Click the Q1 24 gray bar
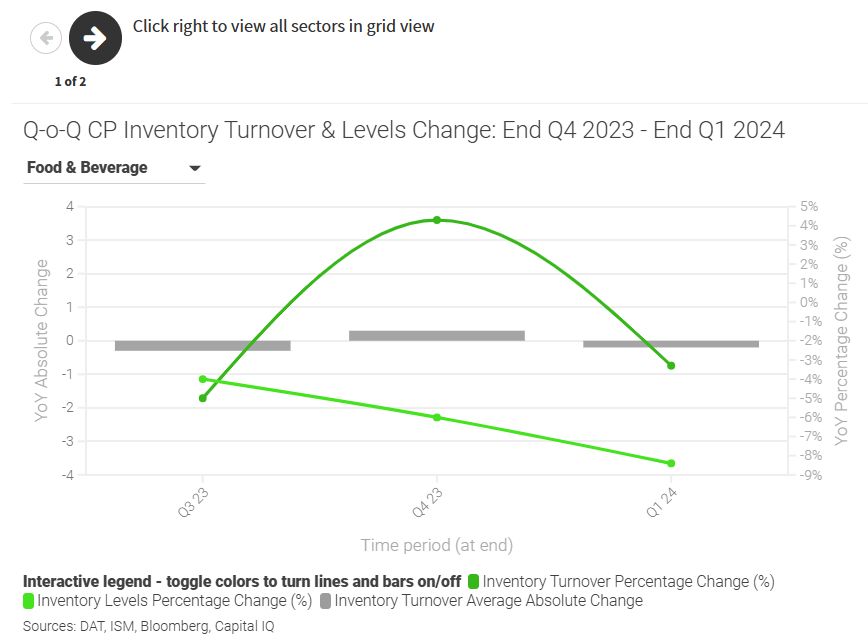 point(671,344)
